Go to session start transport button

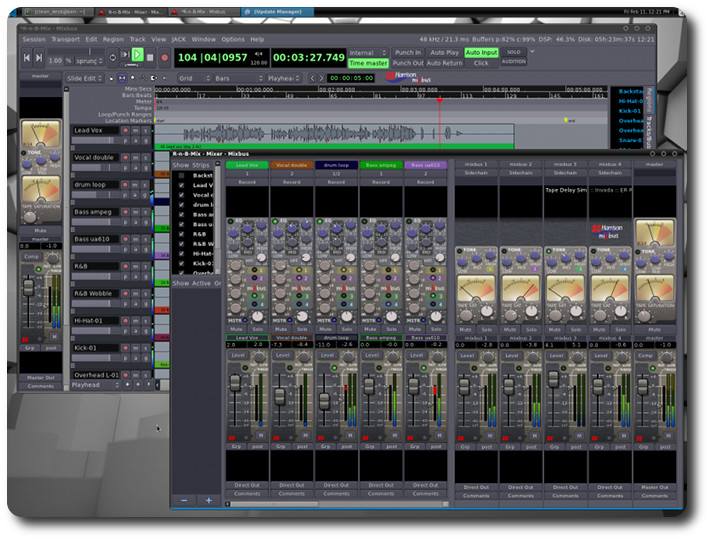(x=26, y=57)
